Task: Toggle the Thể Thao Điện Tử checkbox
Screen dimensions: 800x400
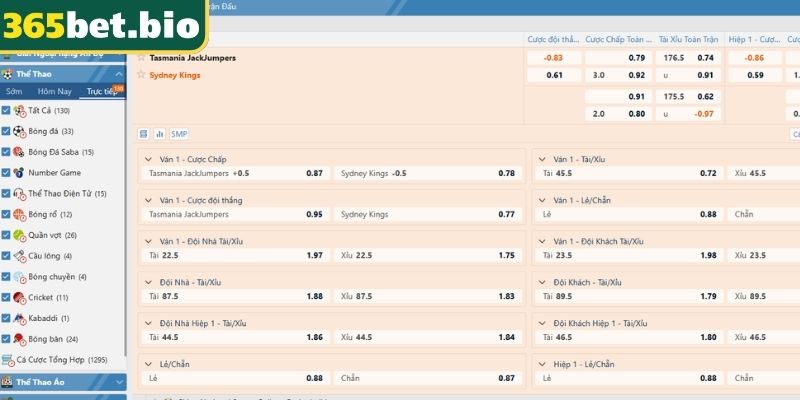Action: click(6, 193)
